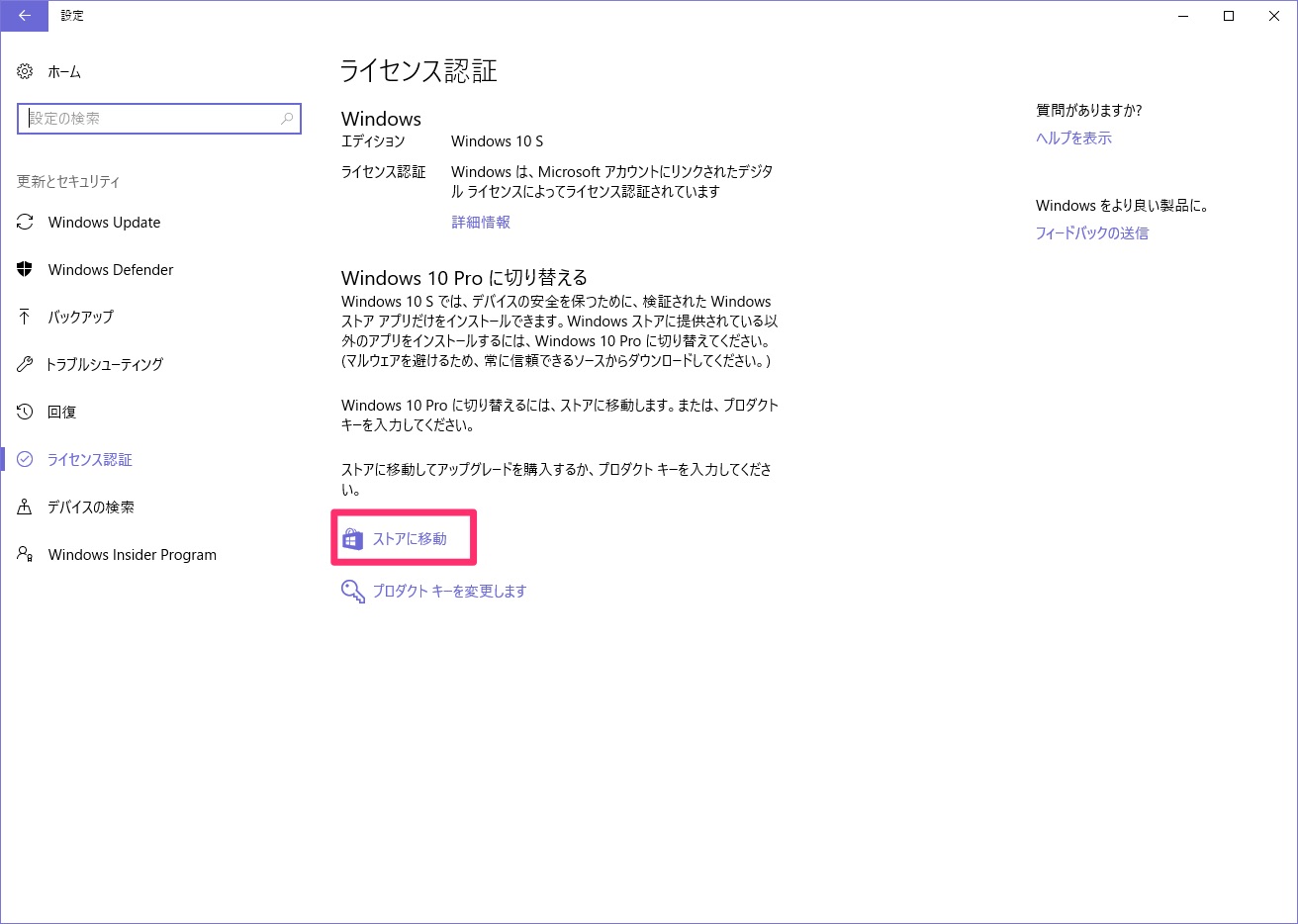Click the Windows Update refresh icon
Viewport: 1298px width, 924px height.
click(25, 223)
